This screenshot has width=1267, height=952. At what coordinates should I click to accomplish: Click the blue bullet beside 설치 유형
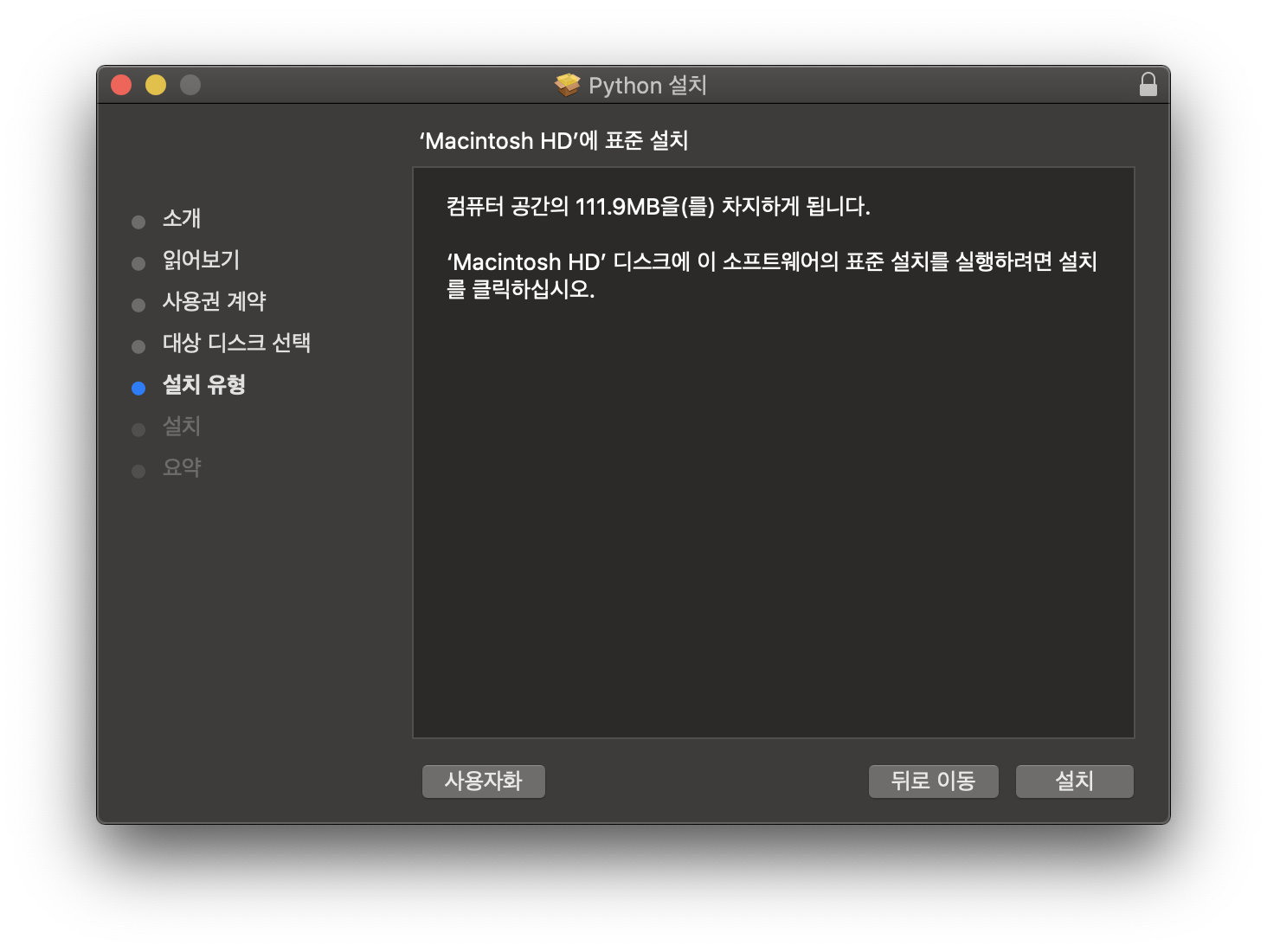(x=138, y=389)
